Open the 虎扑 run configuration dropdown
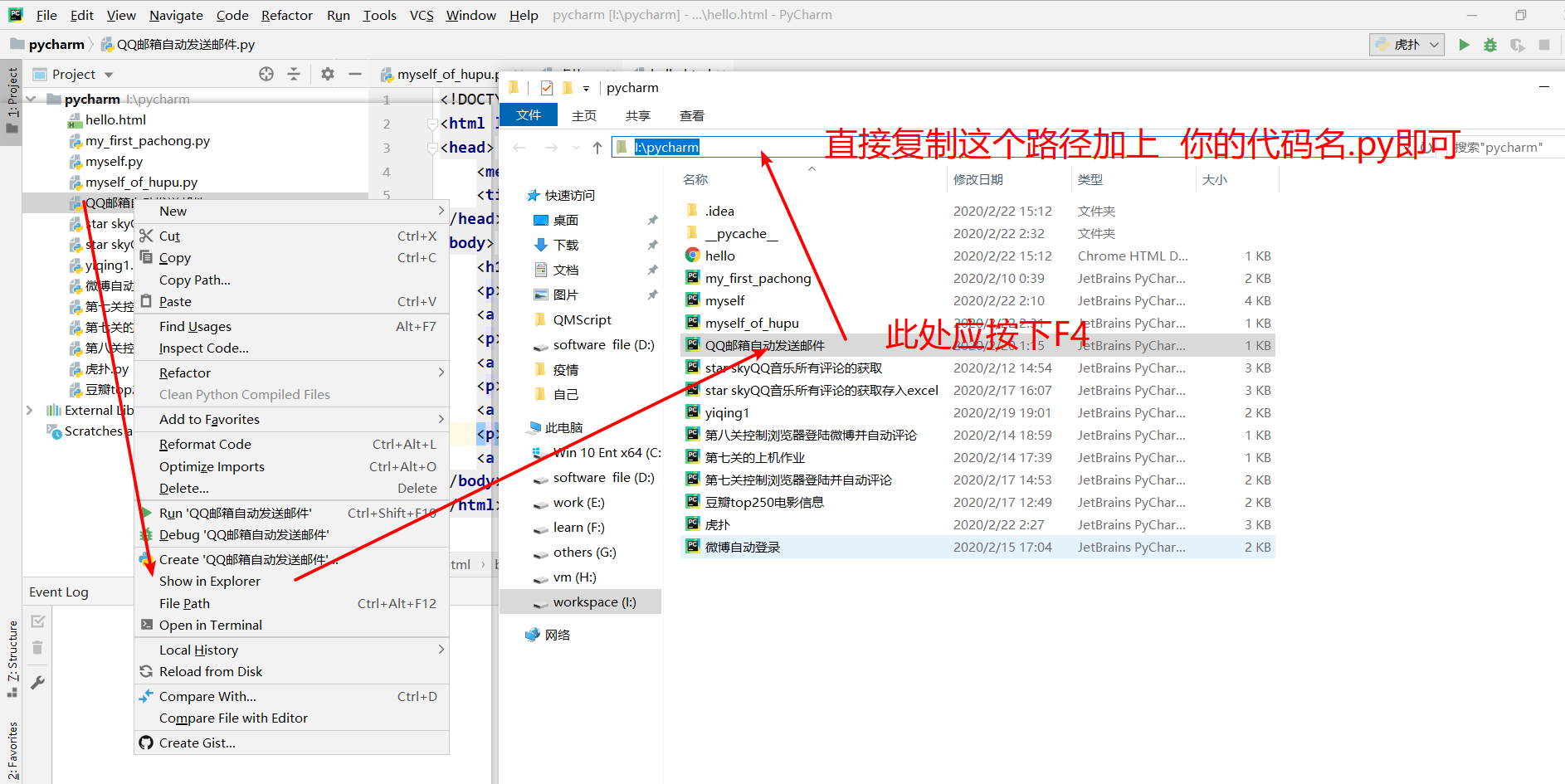 [x=1407, y=45]
